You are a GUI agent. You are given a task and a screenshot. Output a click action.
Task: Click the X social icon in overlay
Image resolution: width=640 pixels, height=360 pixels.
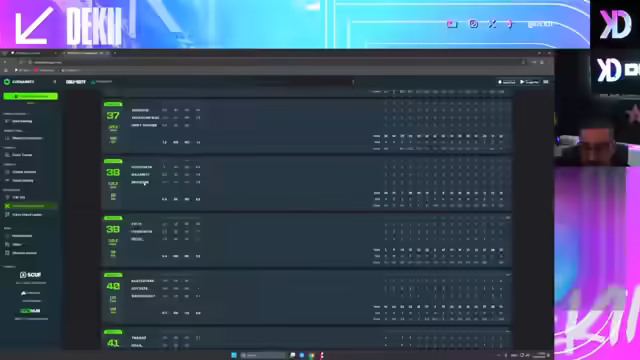click(x=492, y=24)
